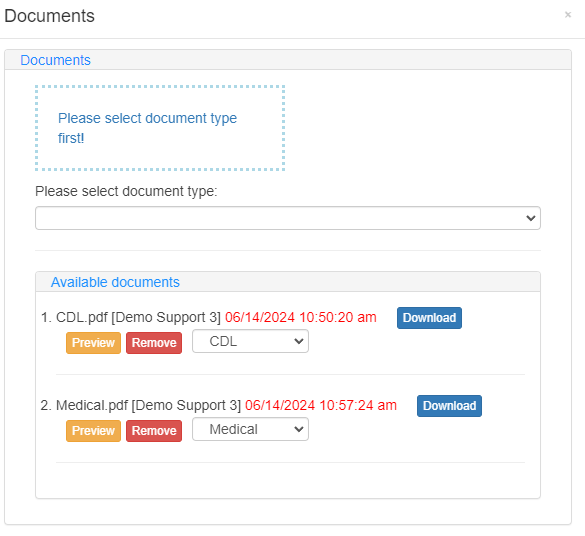
Task: Open the 'Please select document type' dropdown
Action: (x=288, y=218)
